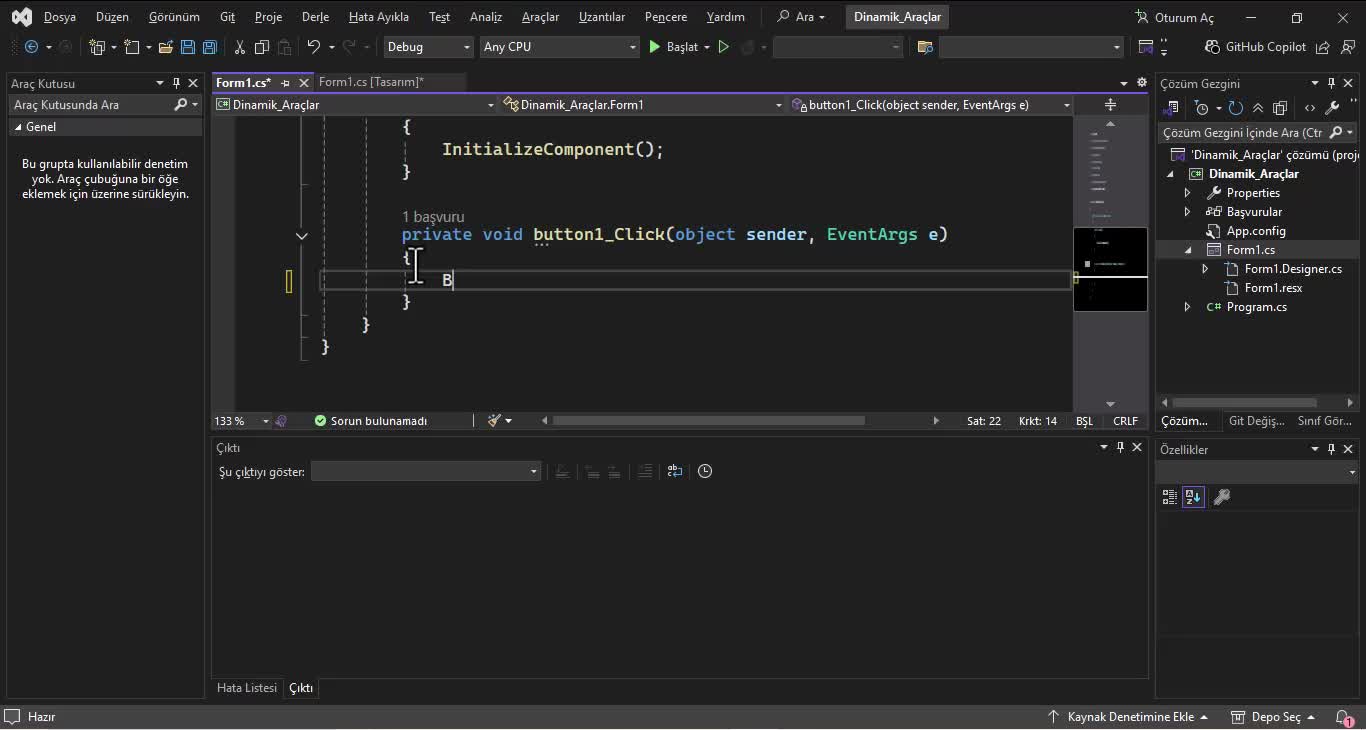Expand the Form1.Designer.cs node
Image resolution: width=1366 pixels, height=730 pixels.
(x=1205, y=269)
